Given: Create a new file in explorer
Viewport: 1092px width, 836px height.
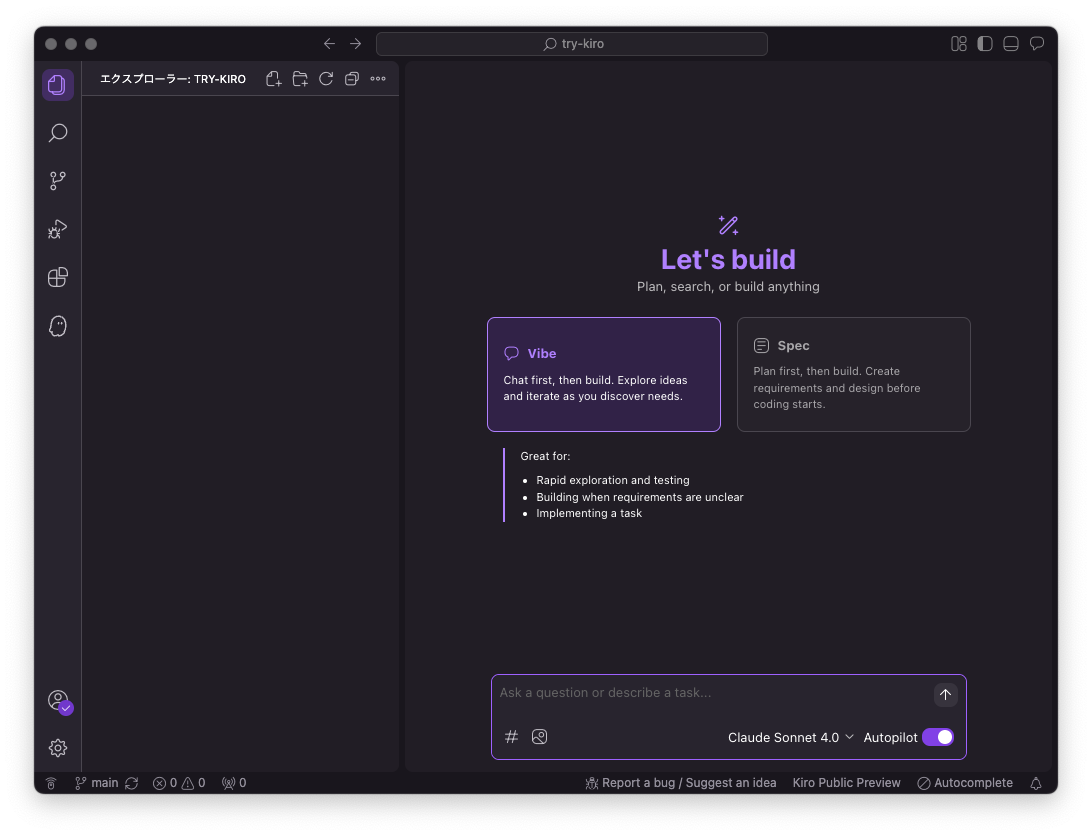Looking at the screenshot, I should click(x=274, y=79).
